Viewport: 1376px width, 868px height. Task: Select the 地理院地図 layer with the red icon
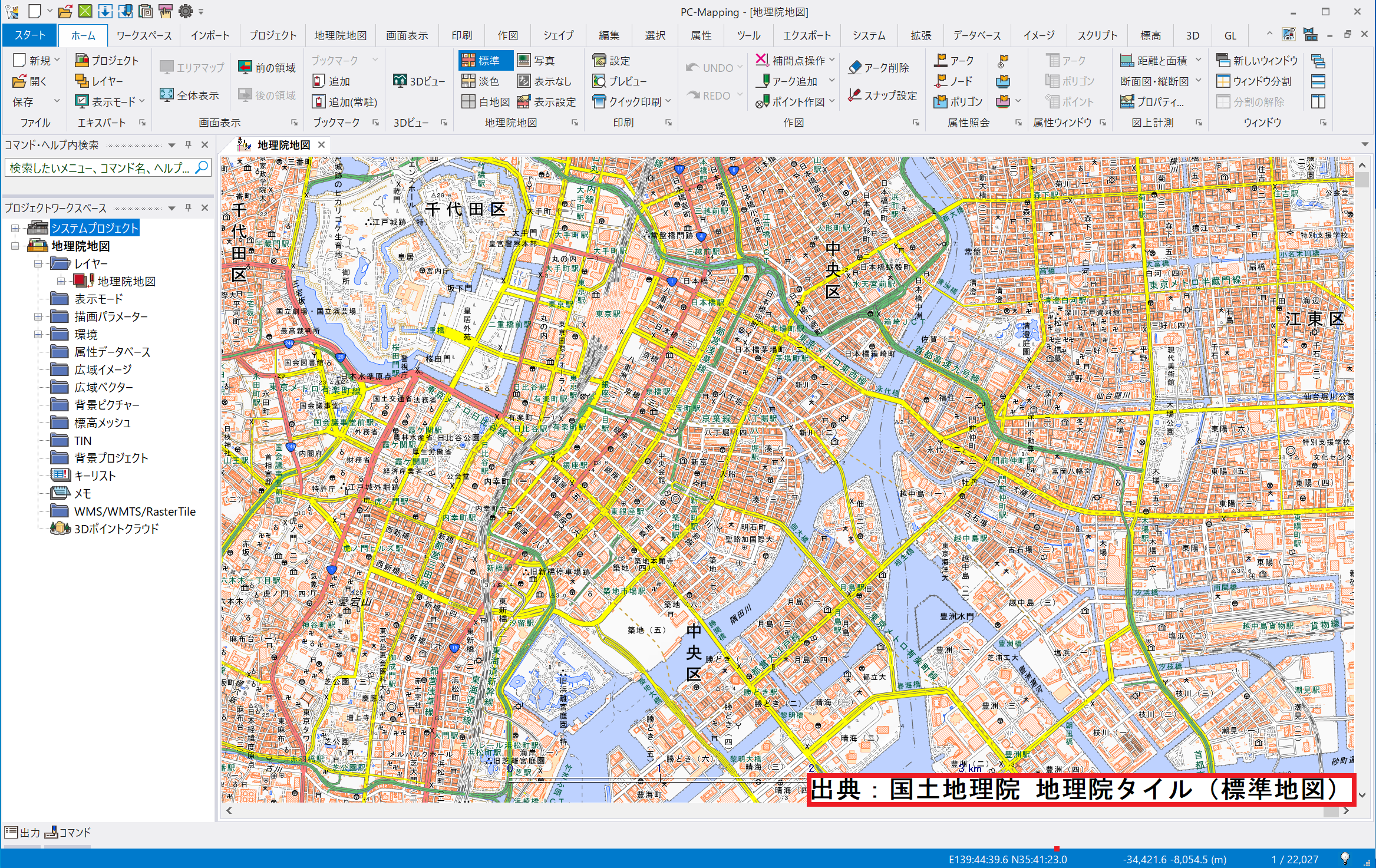coord(127,281)
